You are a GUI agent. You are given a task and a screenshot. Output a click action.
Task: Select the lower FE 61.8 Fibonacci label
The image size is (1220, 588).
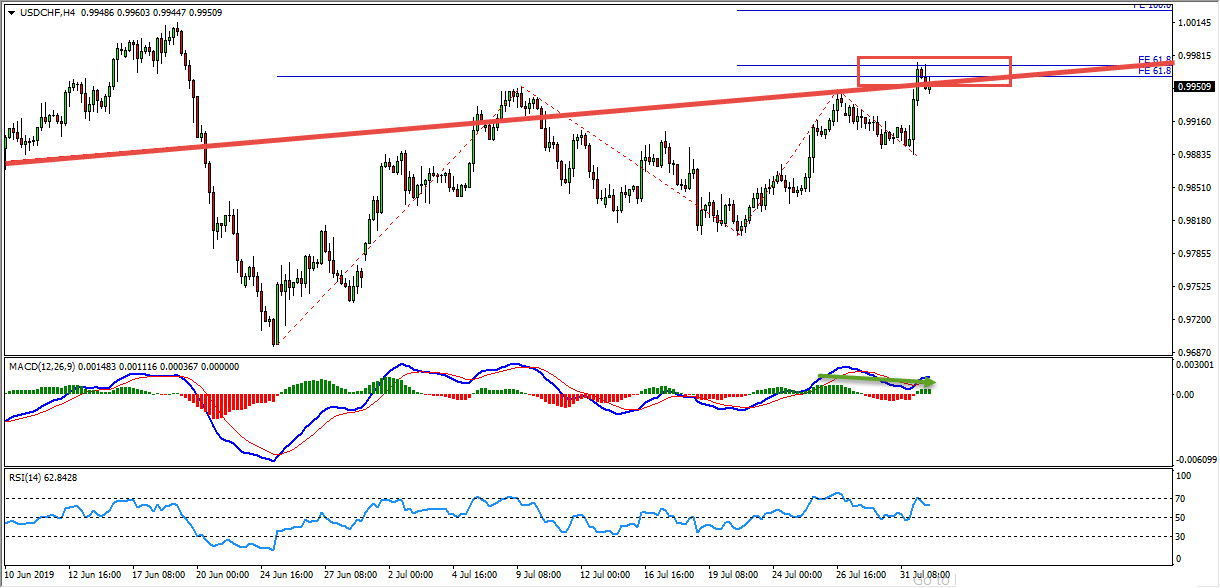[x=1153, y=71]
